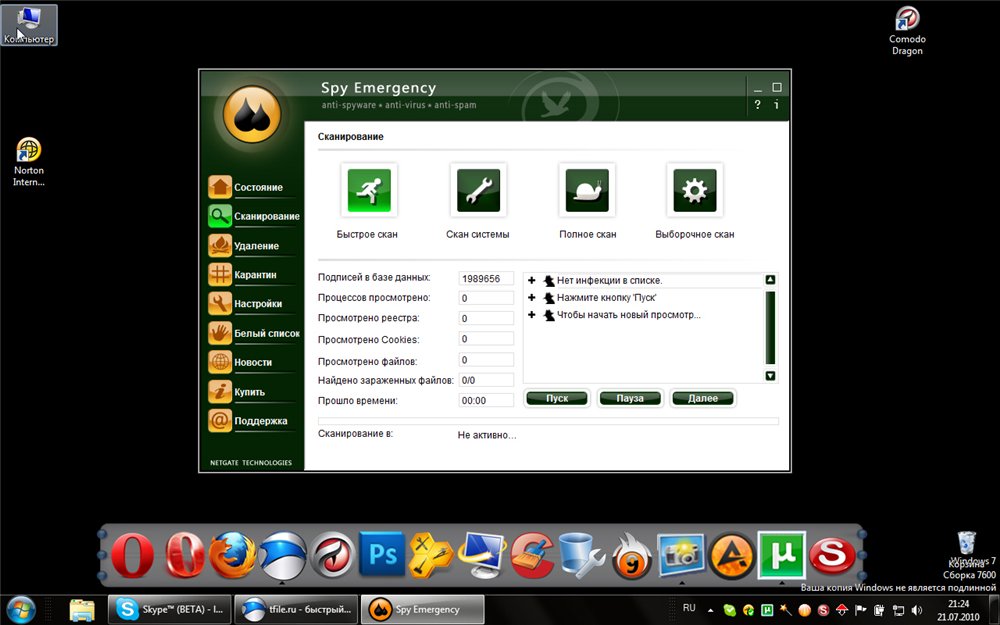Click the infected files value 0/0
The height and width of the screenshot is (625, 1000).
click(486, 380)
